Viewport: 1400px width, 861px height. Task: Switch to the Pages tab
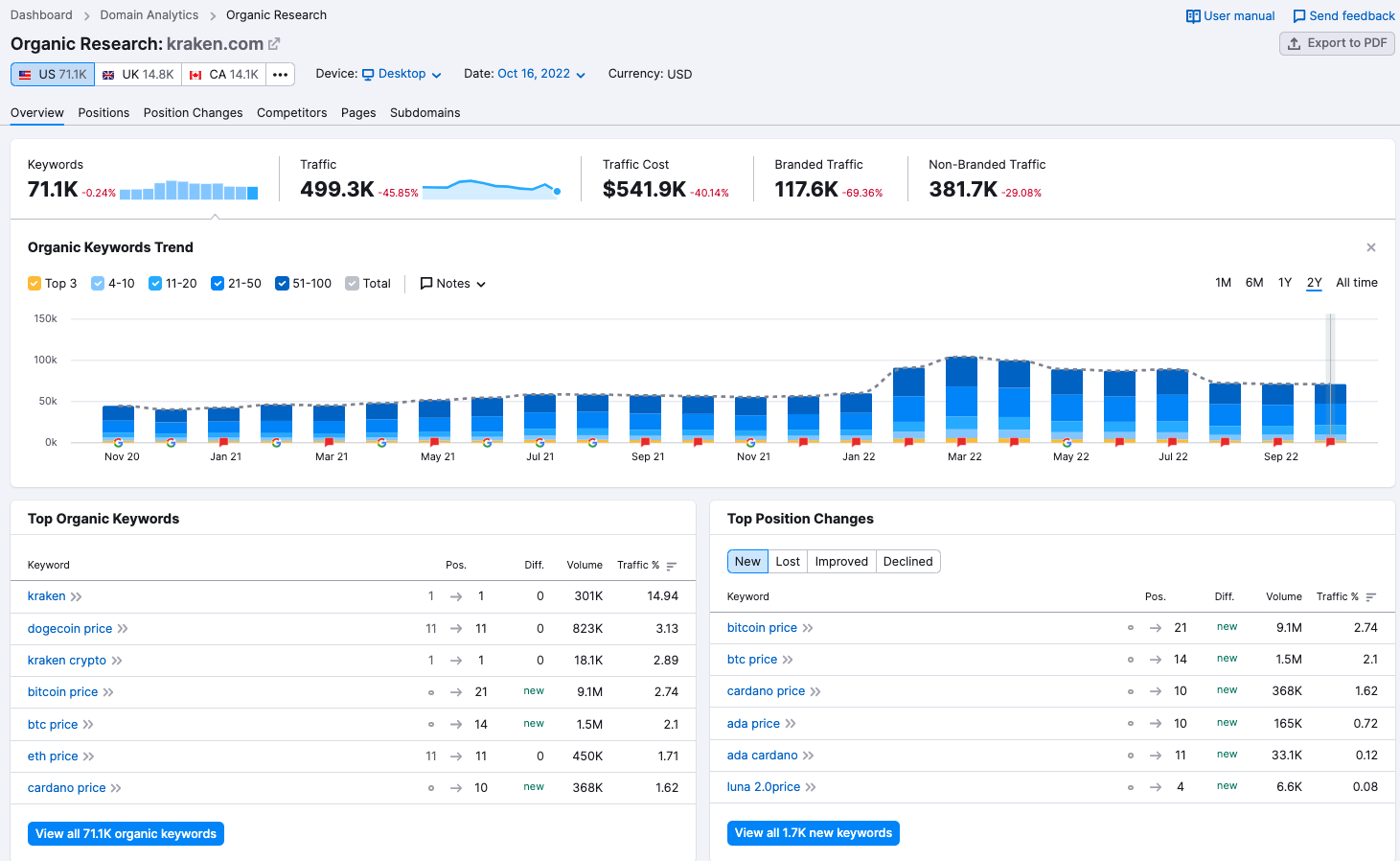click(x=358, y=113)
